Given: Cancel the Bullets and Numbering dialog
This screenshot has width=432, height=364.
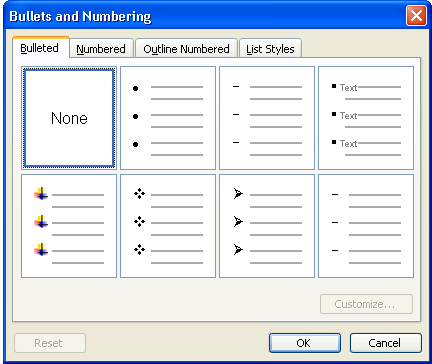Looking at the screenshot, I should (386, 343).
